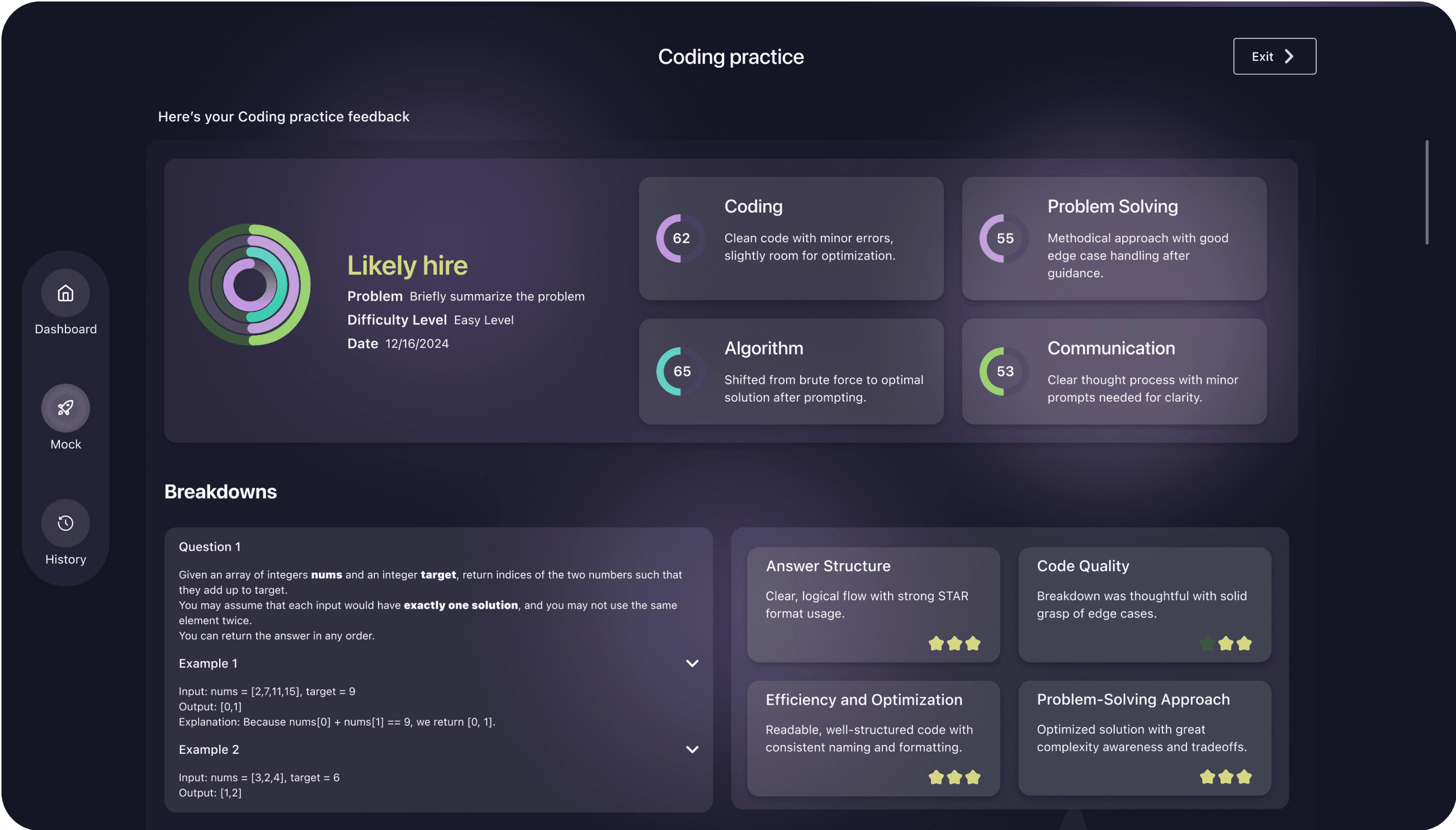This screenshot has width=1456, height=830.
Task: Select the Problem-Solving Approach heading
Action: (x=1133, y=700)
